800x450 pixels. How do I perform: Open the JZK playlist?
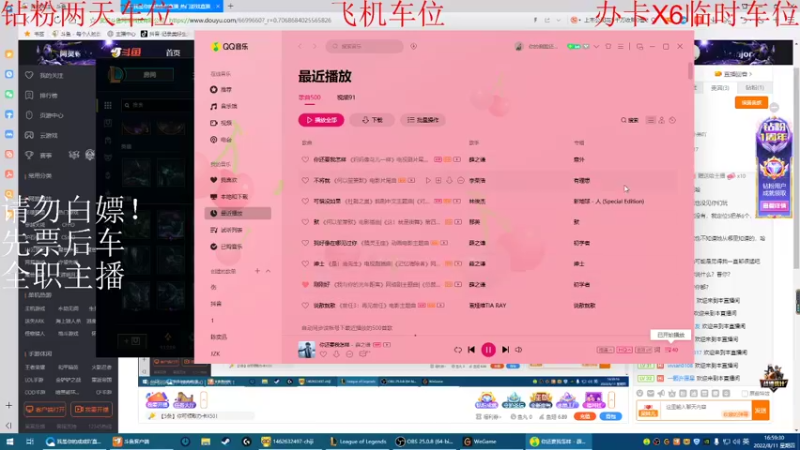[x=215, y=354]
